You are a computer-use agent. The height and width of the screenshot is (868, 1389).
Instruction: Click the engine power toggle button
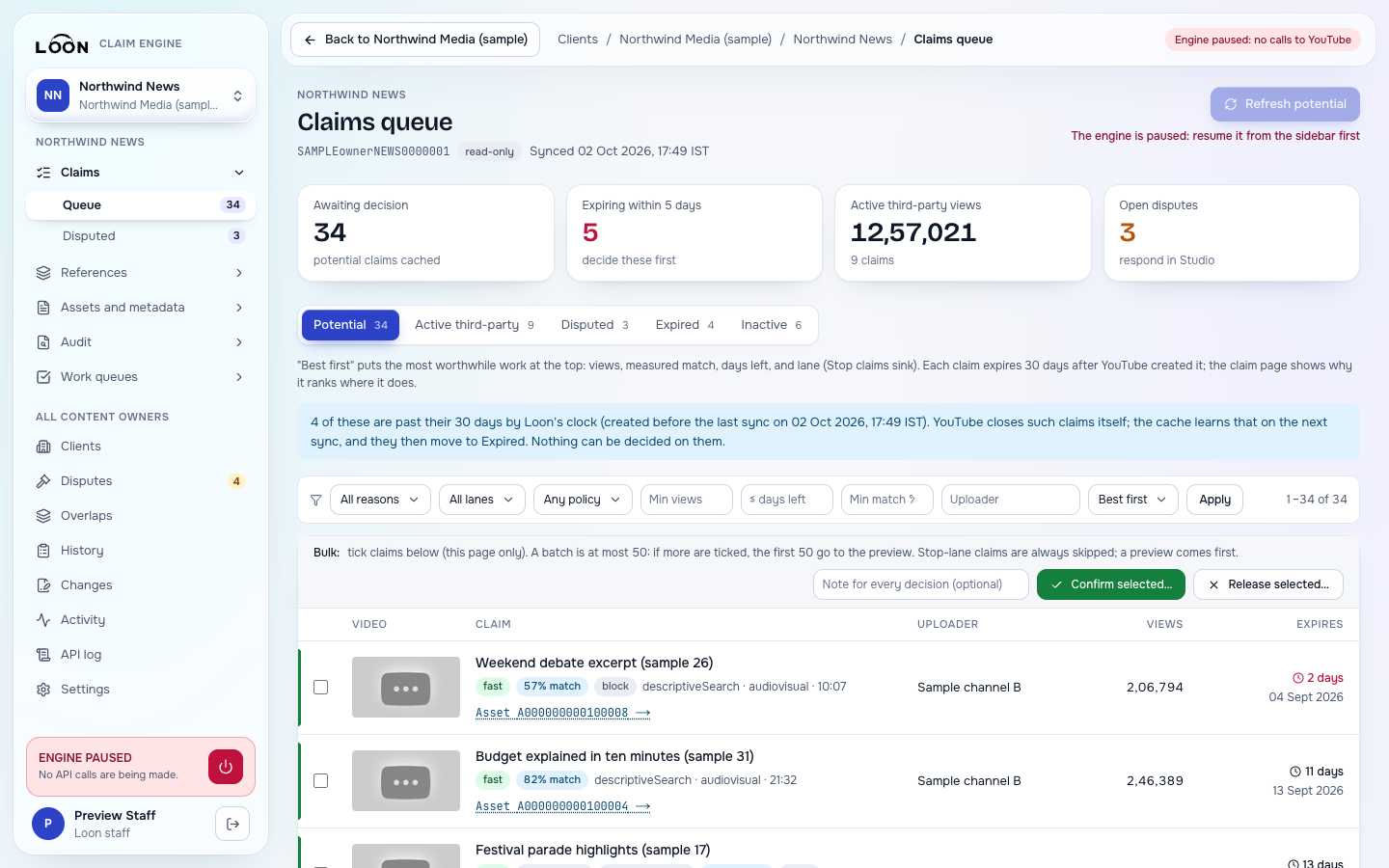(x=226, y=767)
